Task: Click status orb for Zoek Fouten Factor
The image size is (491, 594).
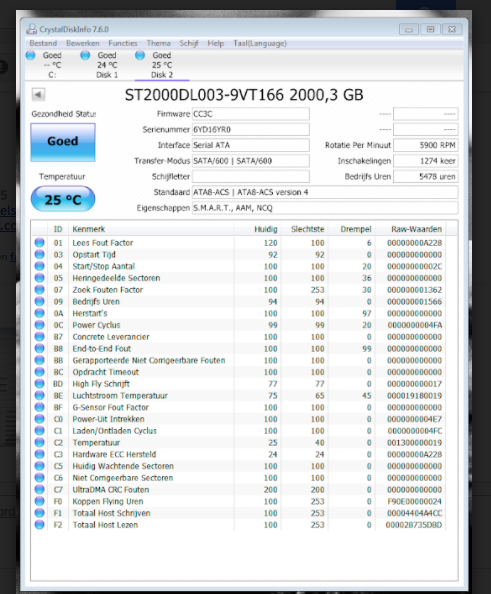Action: pos(39,290)
